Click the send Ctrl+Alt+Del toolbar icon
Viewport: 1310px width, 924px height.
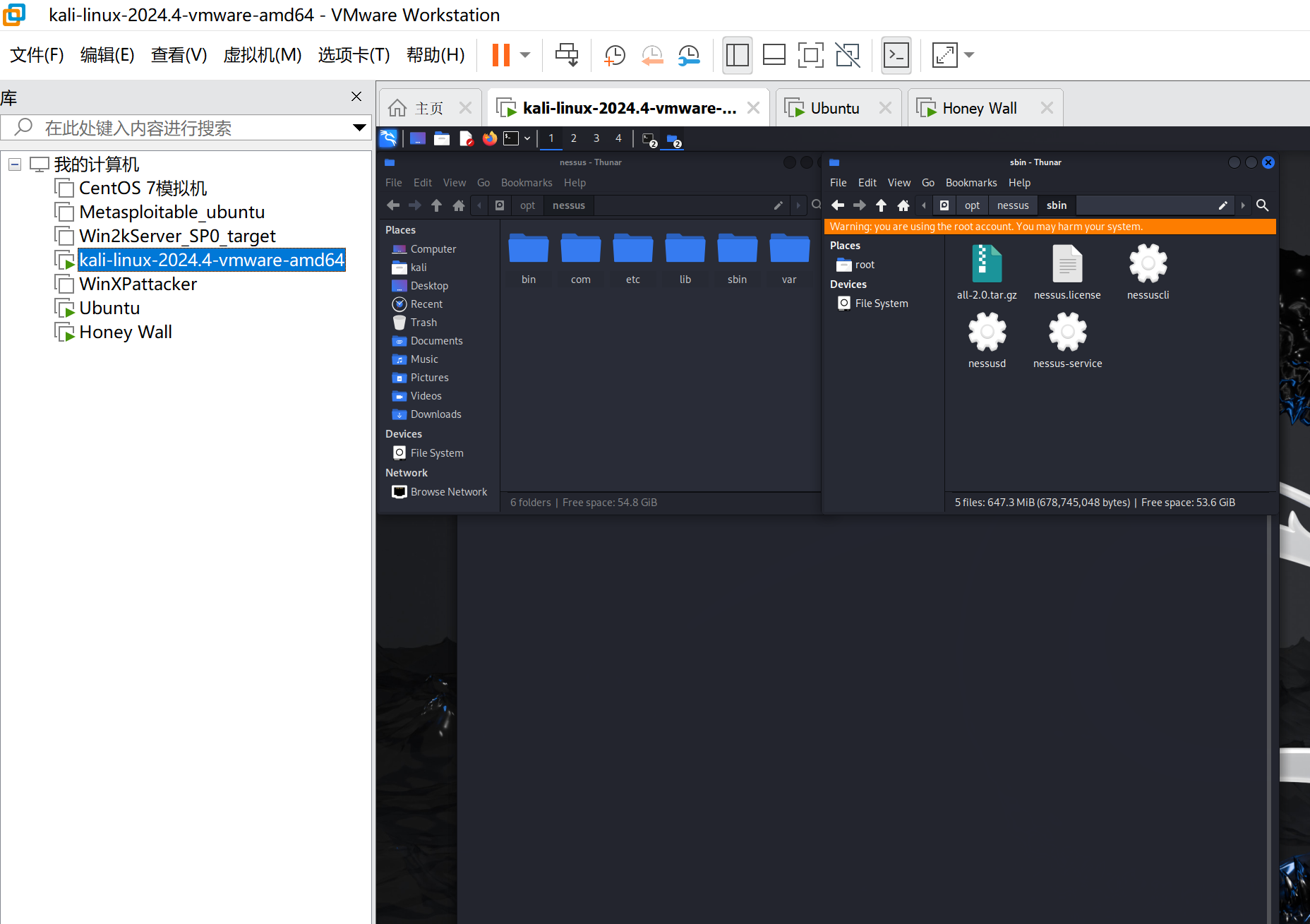click(567, 55)
